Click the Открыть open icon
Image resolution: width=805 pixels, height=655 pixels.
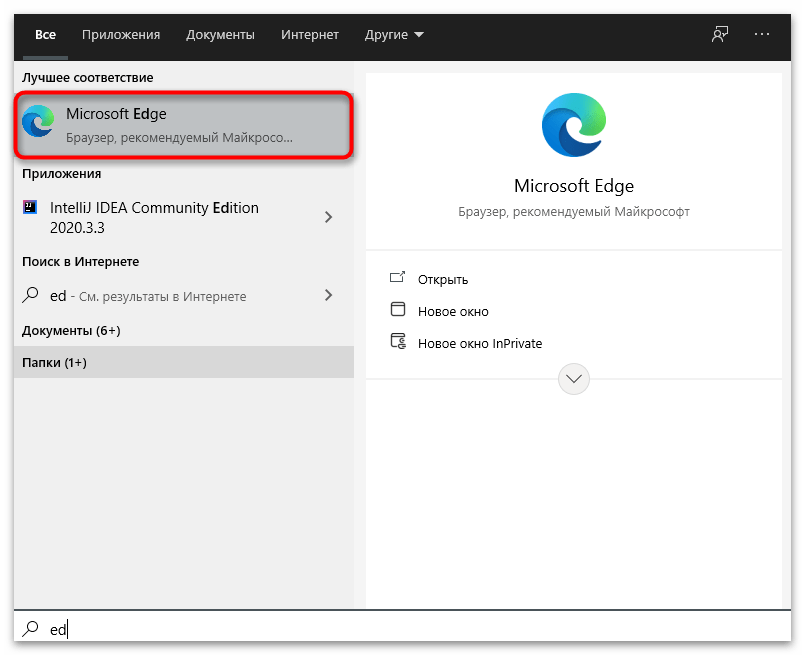pos(398,279)
